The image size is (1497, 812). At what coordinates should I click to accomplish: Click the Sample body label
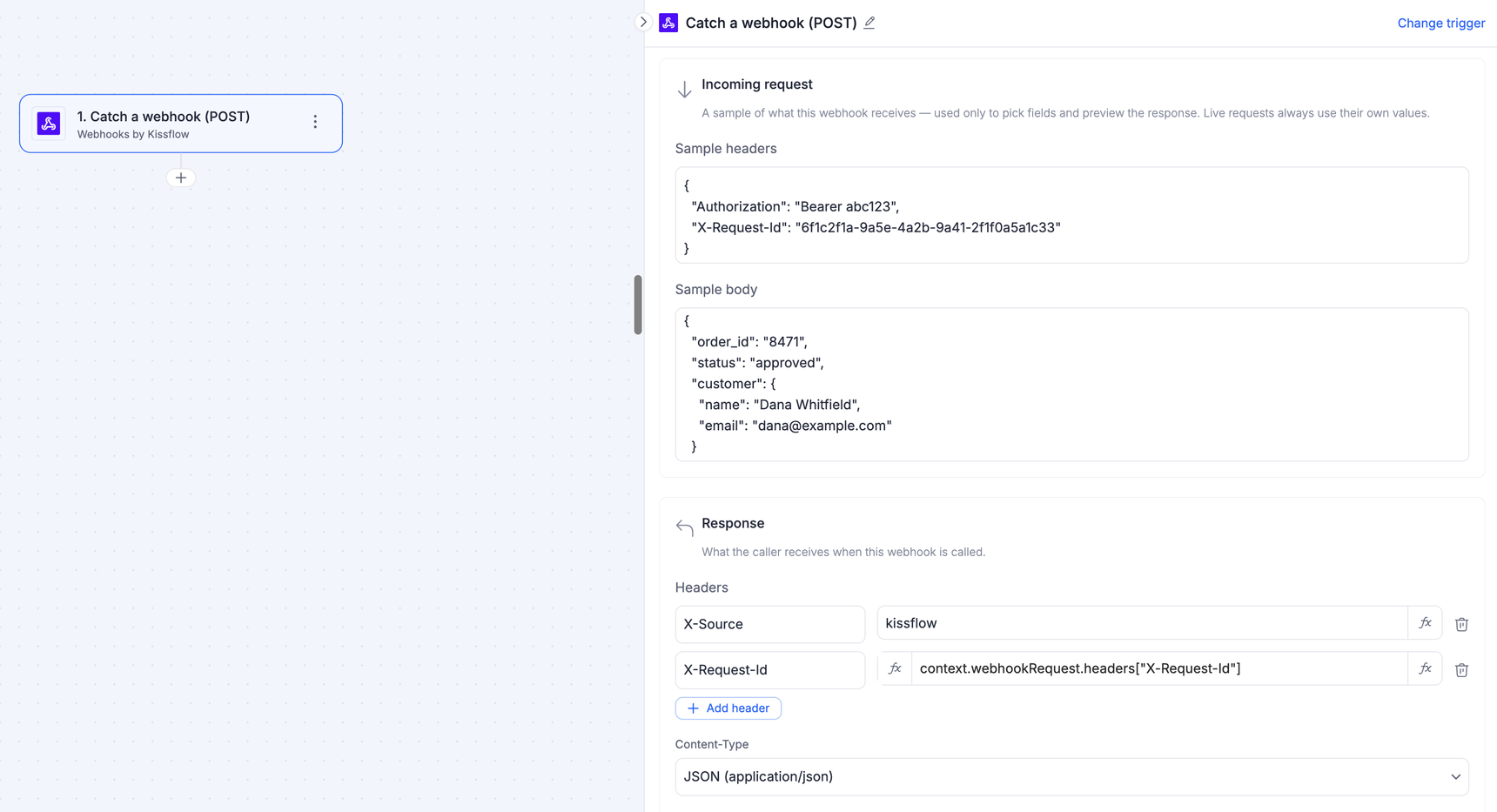click(x=716, y=290)
